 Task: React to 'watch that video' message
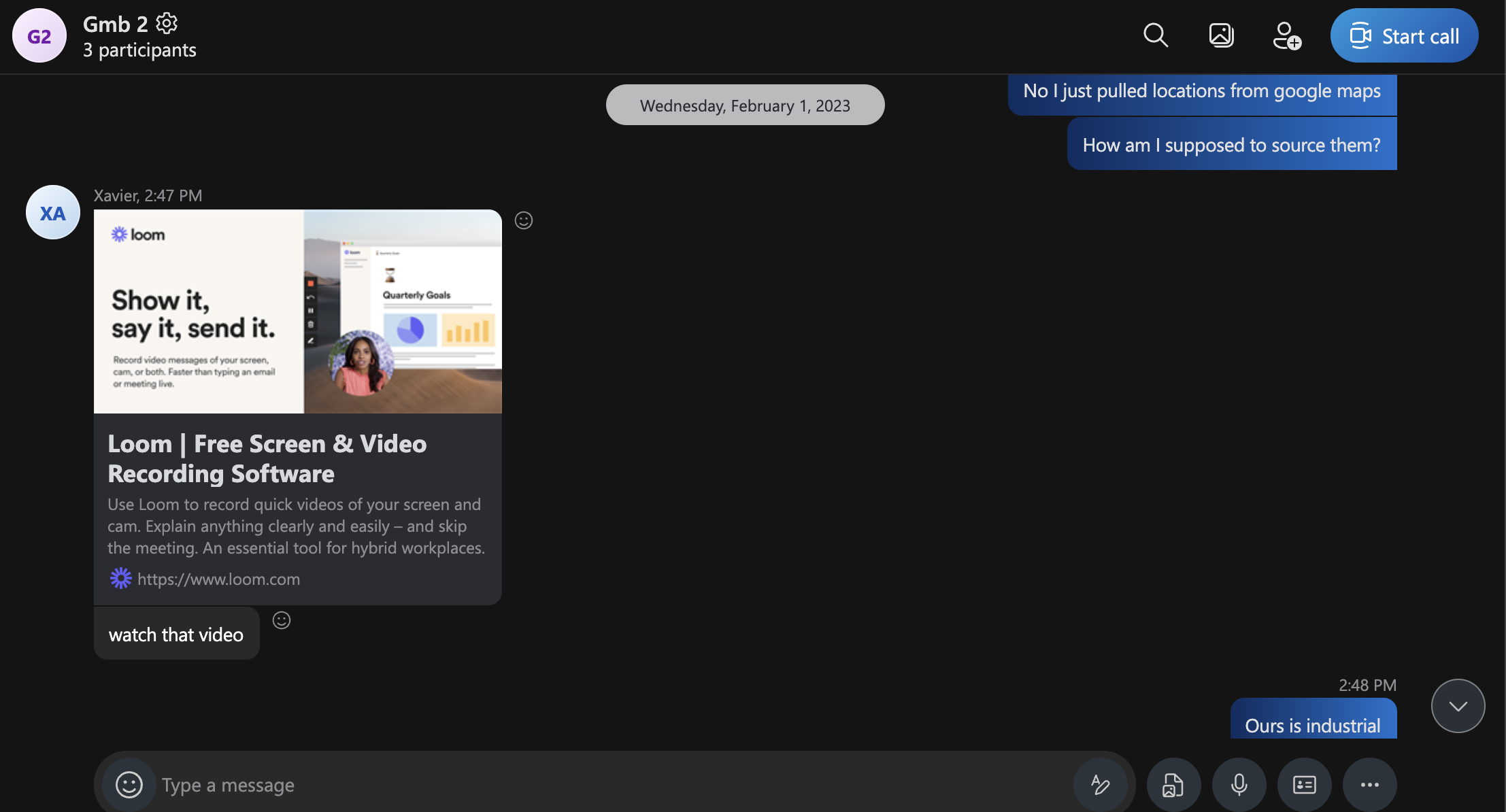[x=282, y=620]
